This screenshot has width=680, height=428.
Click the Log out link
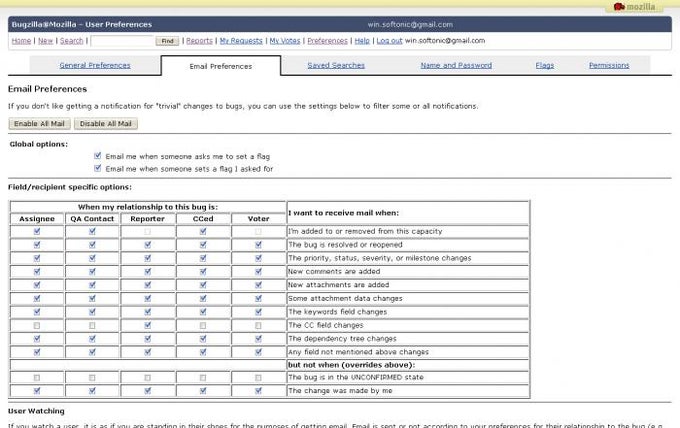pos(389,41)
